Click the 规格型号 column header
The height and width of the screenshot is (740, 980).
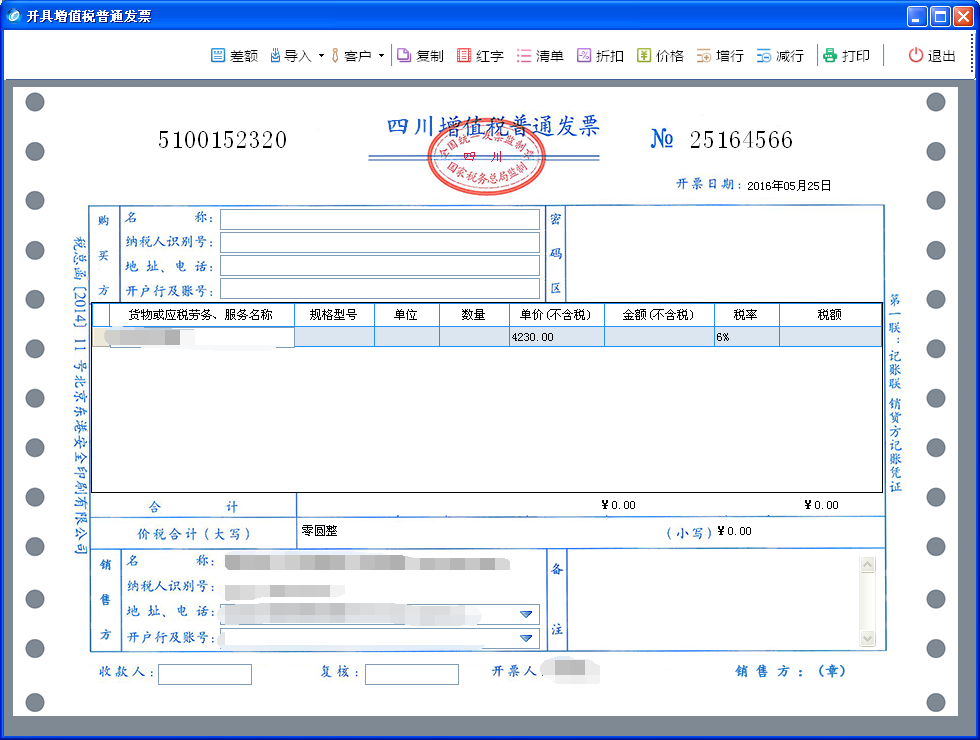click(x=334, y=315)
